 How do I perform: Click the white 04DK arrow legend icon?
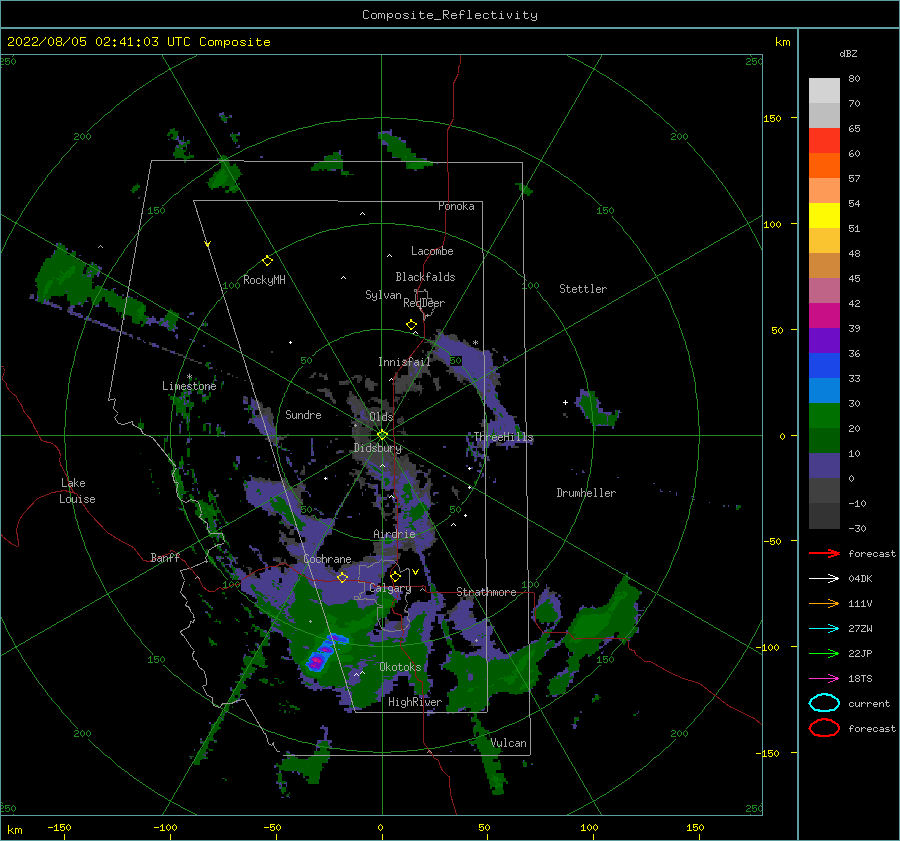(824, 579)
